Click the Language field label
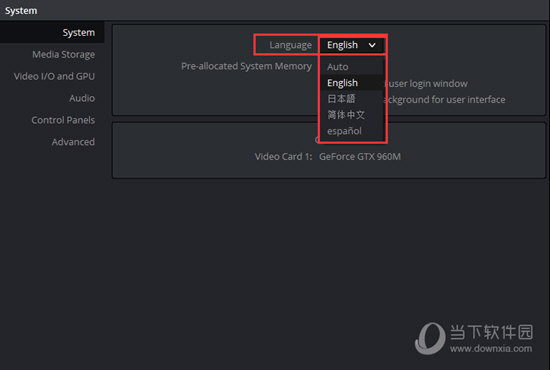 (290, 45)
